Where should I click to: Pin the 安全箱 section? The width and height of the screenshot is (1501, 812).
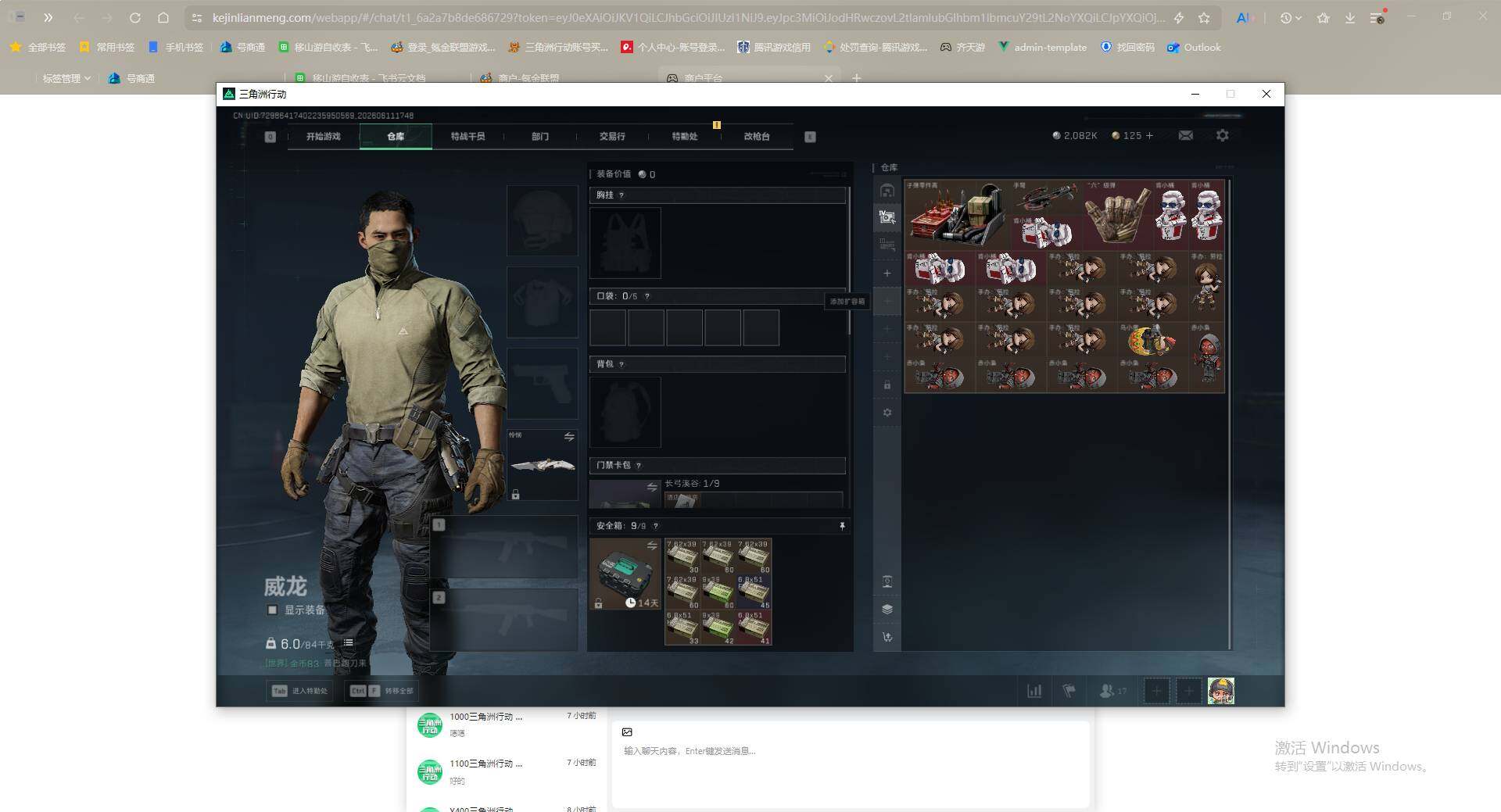pos(842,526)
